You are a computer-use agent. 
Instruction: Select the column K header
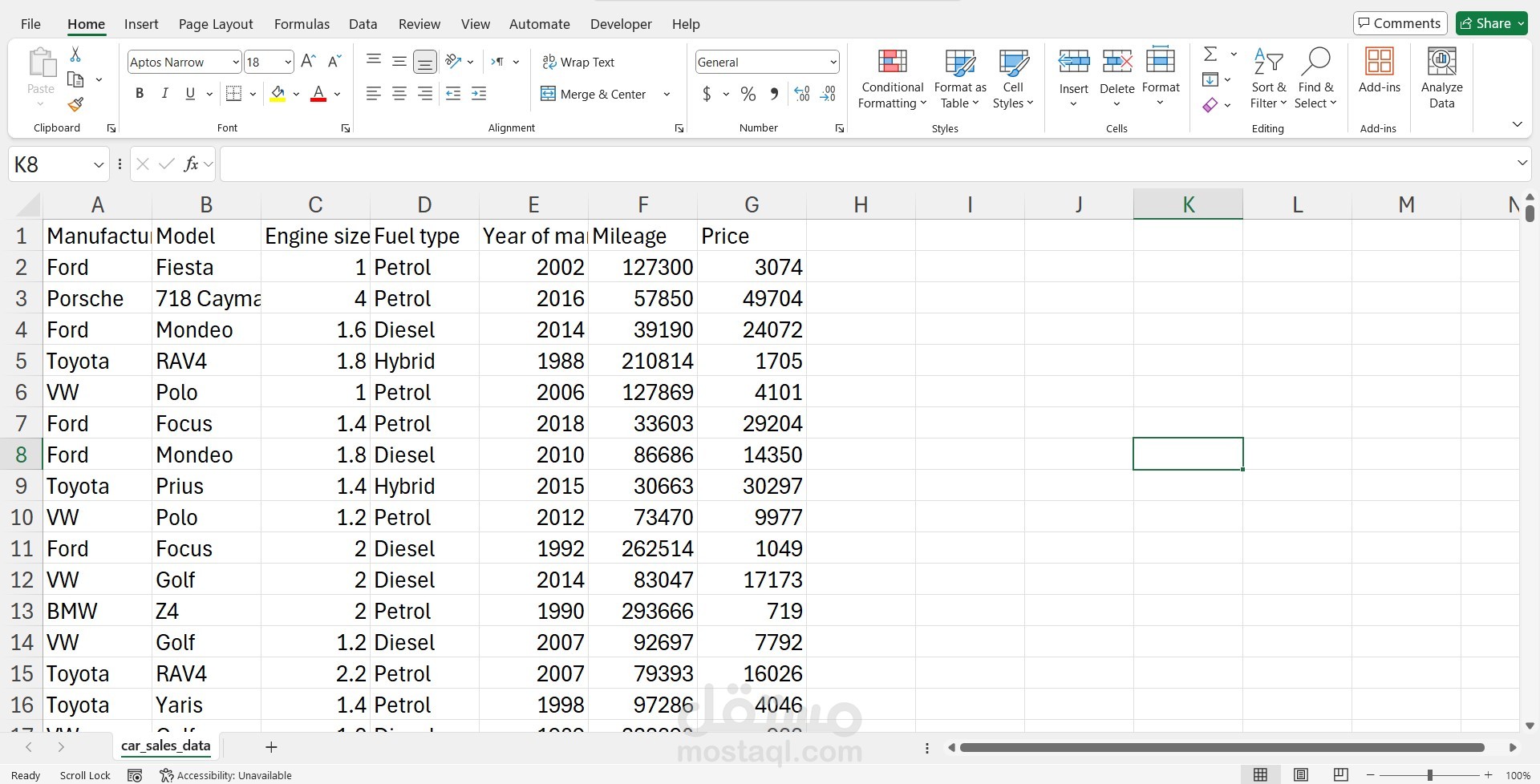tap(1188, 204)
